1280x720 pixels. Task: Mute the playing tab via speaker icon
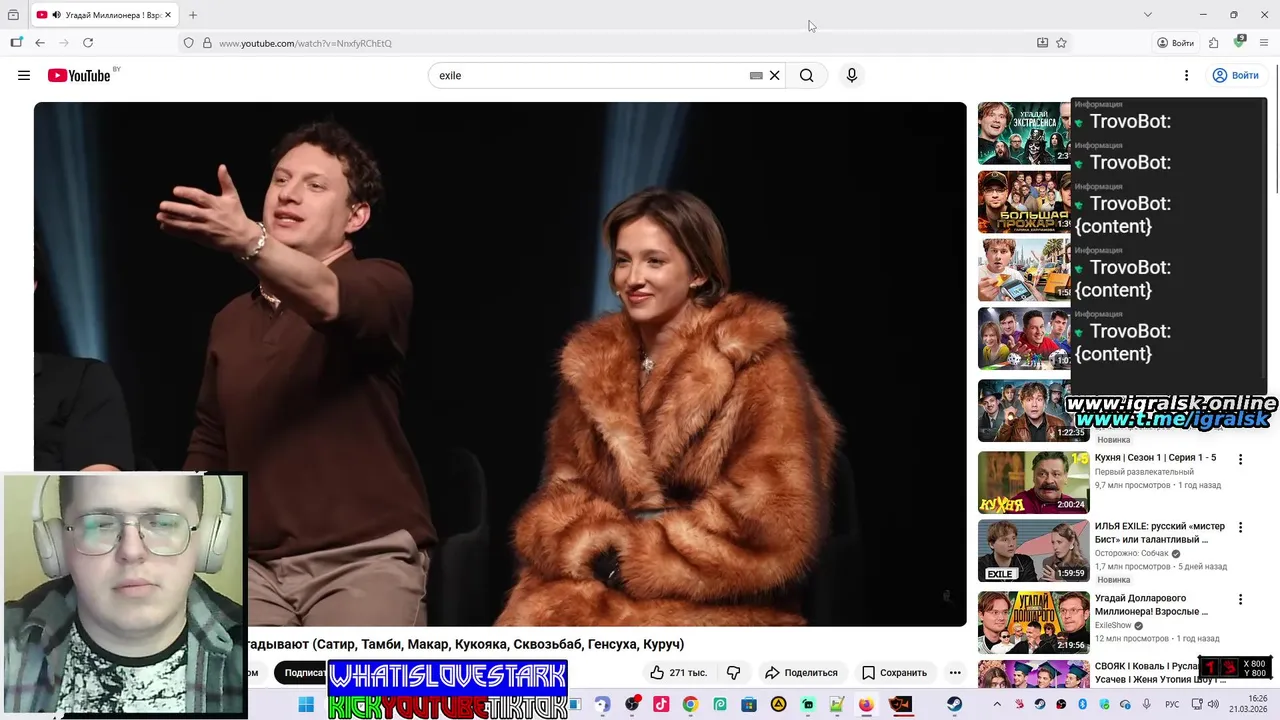coord(56,15)
